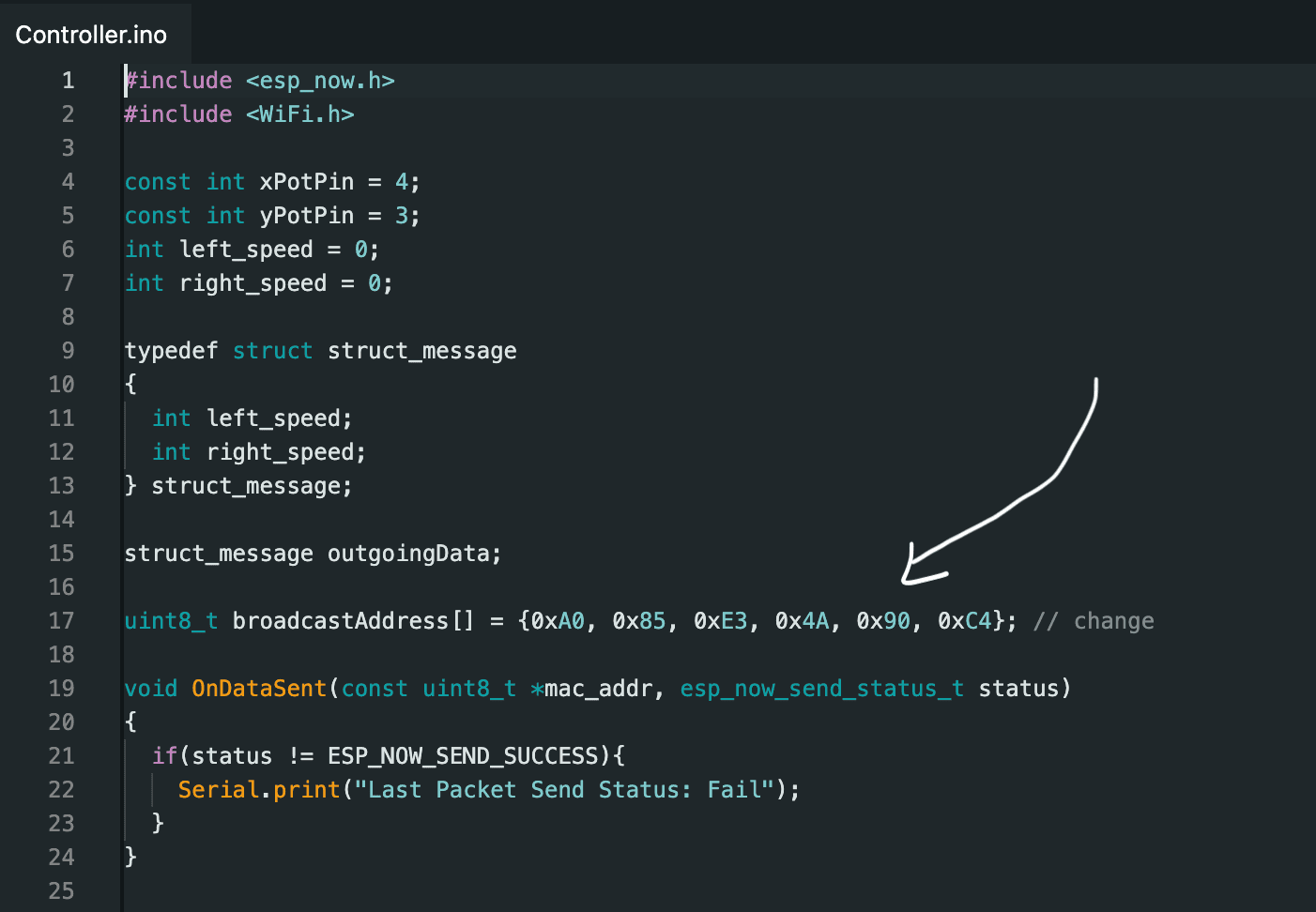
Task: Click the broadcastAddress array name
Action: [x=341, y=621]
